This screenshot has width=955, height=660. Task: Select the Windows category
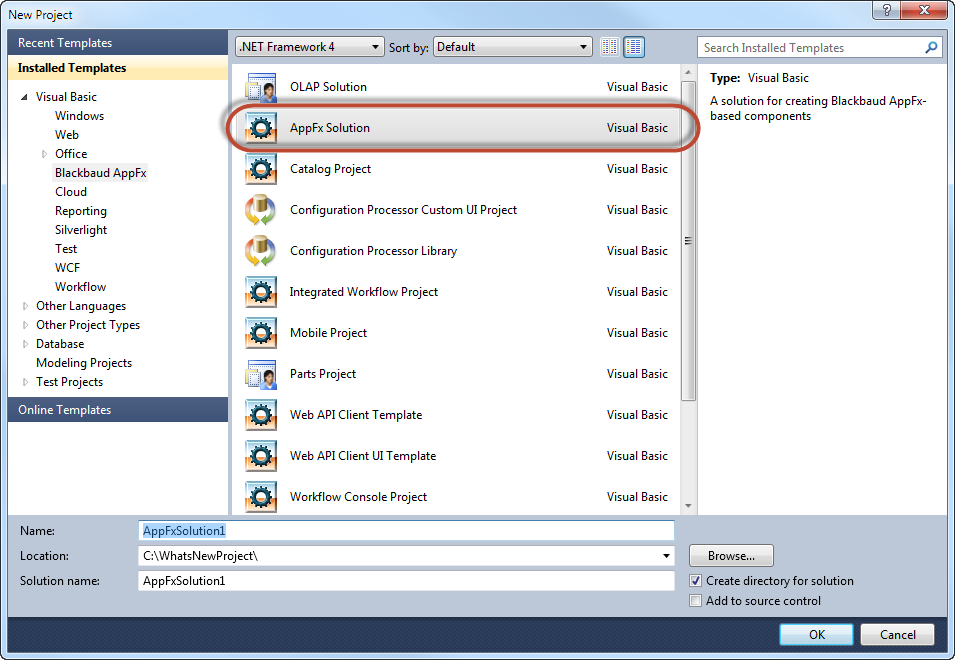point(79,116)
